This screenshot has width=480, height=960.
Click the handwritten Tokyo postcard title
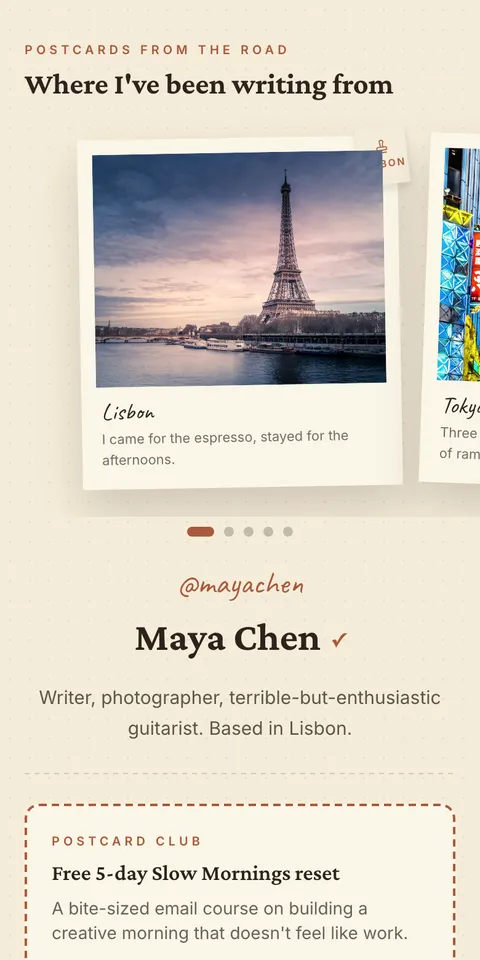(461, 407)
